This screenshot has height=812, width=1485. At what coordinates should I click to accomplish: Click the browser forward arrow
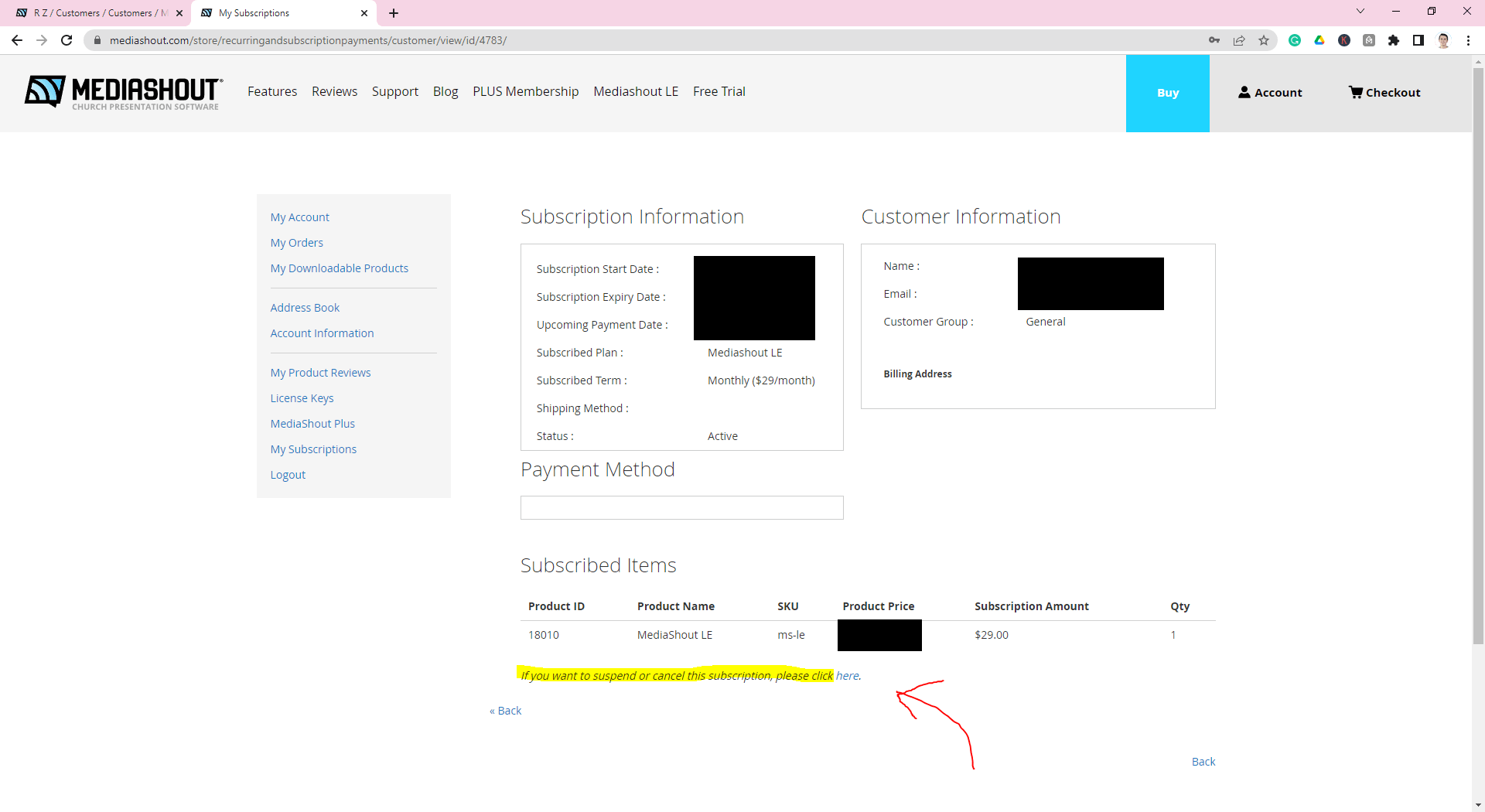[42, 40]
